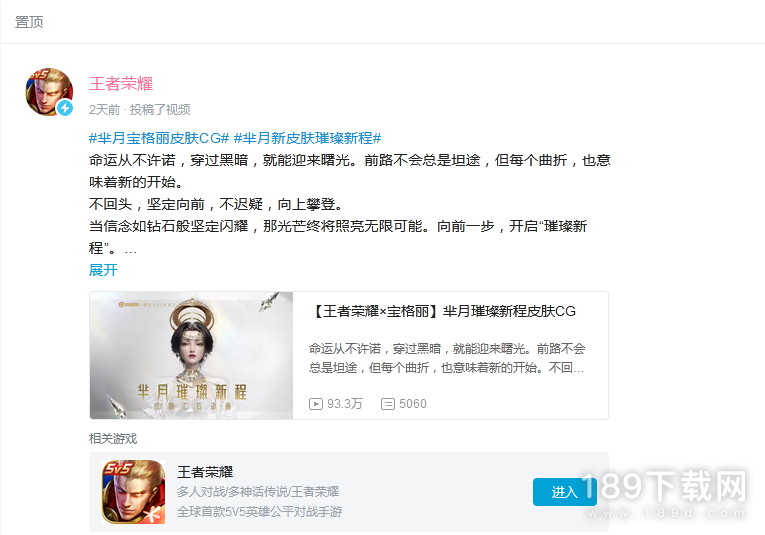The width and height of the screenshot is (765, 535).
Task: Click the 2天前 · 投稿了视频 timestamp
Action: coord(140,110)
